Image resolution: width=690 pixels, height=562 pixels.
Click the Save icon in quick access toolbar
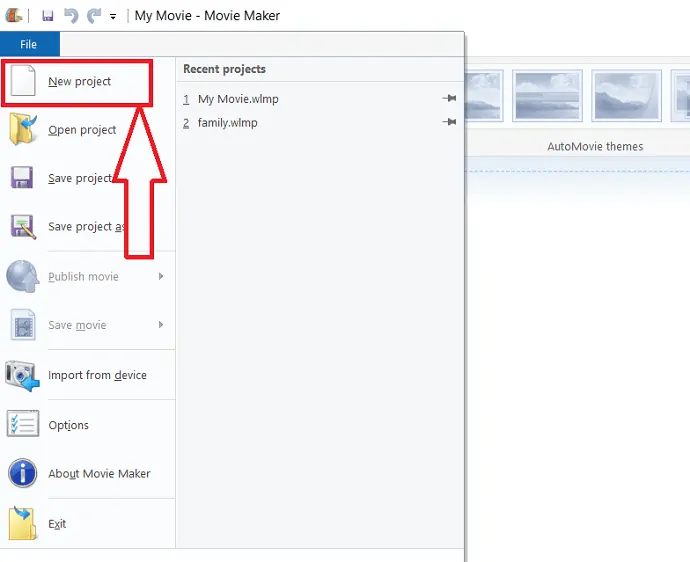(48, 16)
